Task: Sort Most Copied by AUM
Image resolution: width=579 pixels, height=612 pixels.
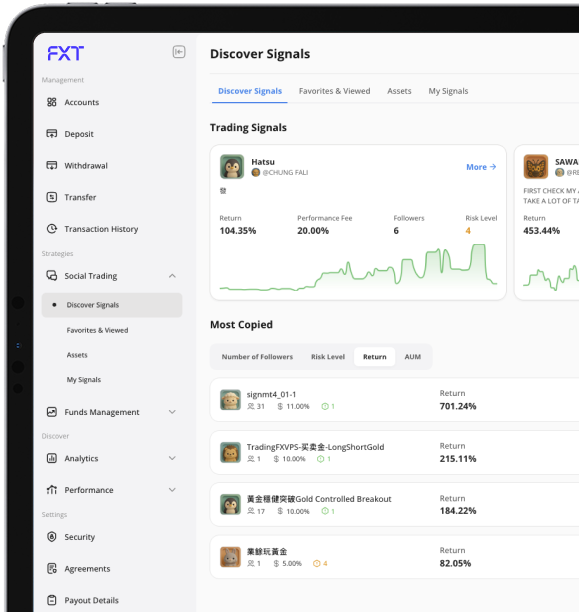Action: pyautogui.click(x=413, y=357)
